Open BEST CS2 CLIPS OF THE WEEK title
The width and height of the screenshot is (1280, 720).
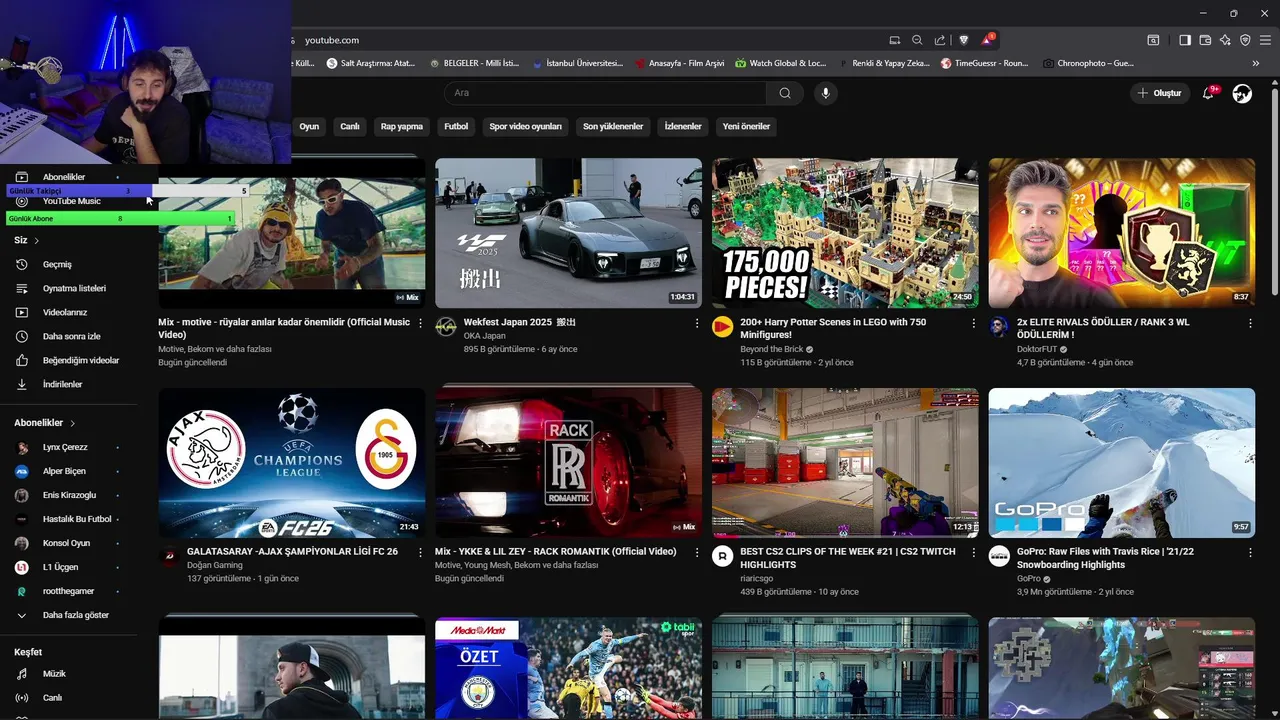(848, 558)
